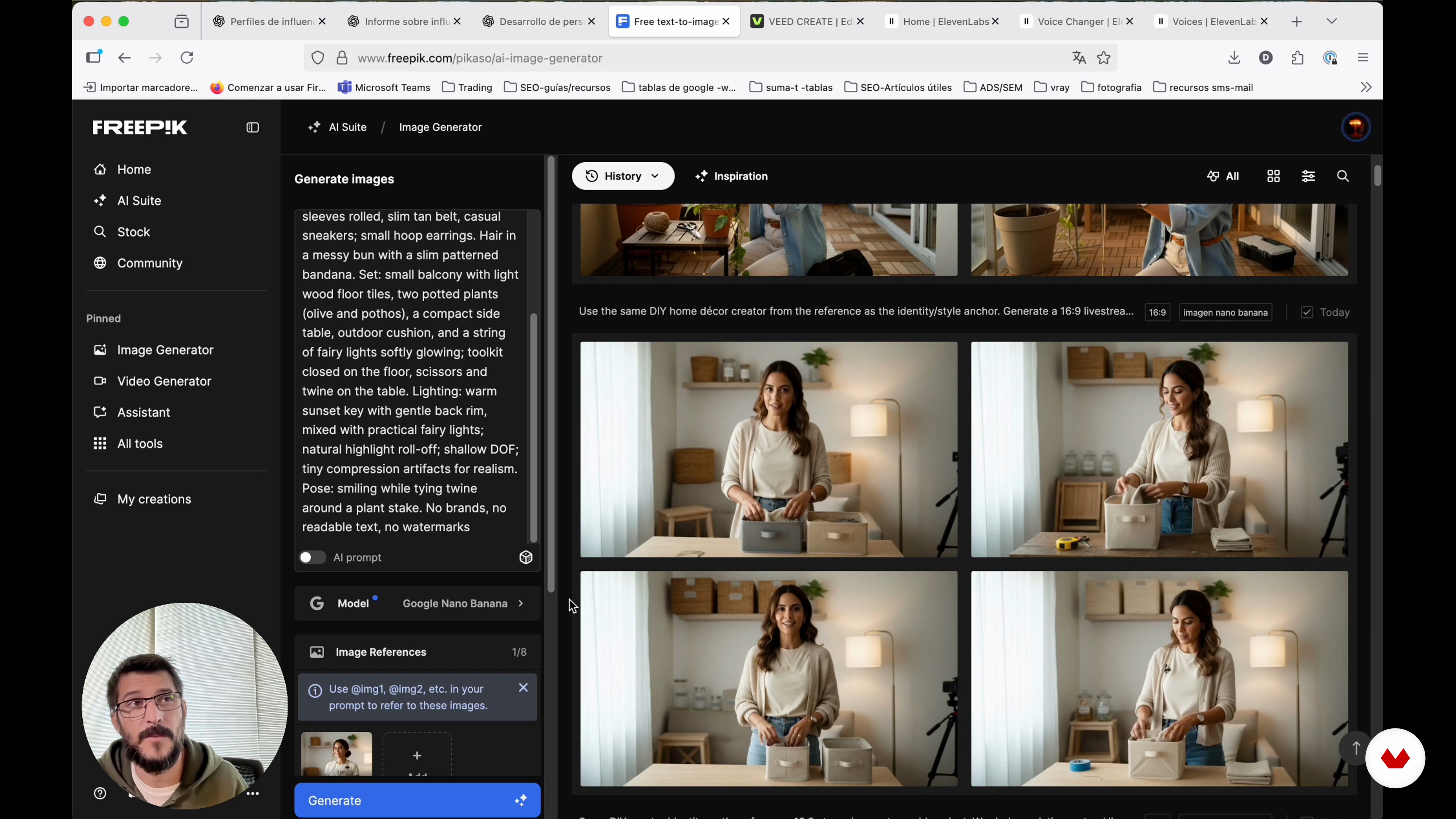Check the Today selection checkbox
This screenshot has height=819, width=1456.
click(x=1307, y=312)
